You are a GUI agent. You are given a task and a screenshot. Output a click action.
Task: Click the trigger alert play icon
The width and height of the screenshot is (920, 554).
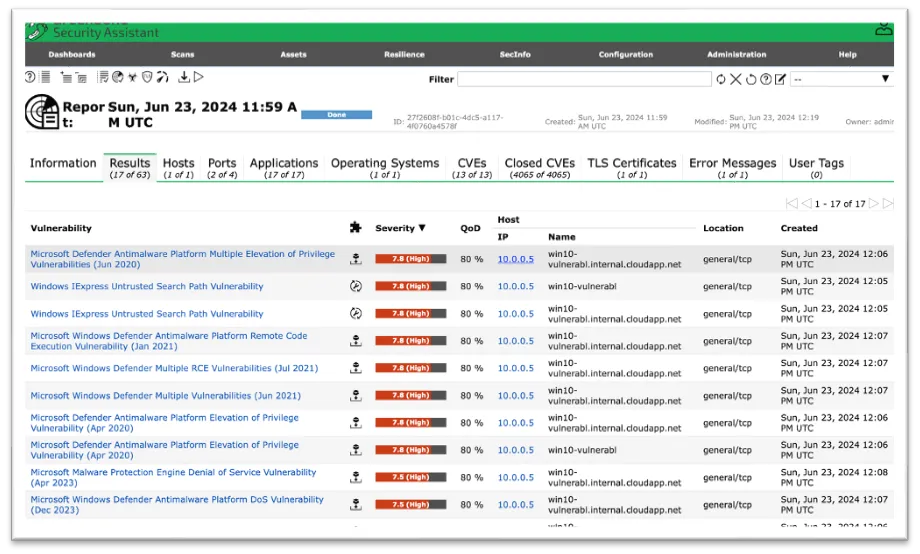pyautogui.click(x=199, y=77)
